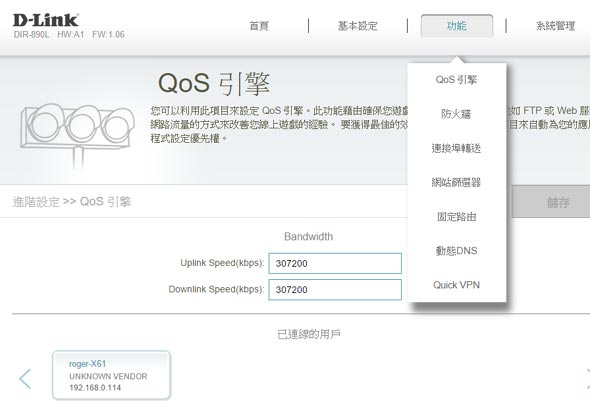Select 防火牆 firewall menu entry
Image resolution: width=590 pixels, height=401 pixels.
[456, 114]
